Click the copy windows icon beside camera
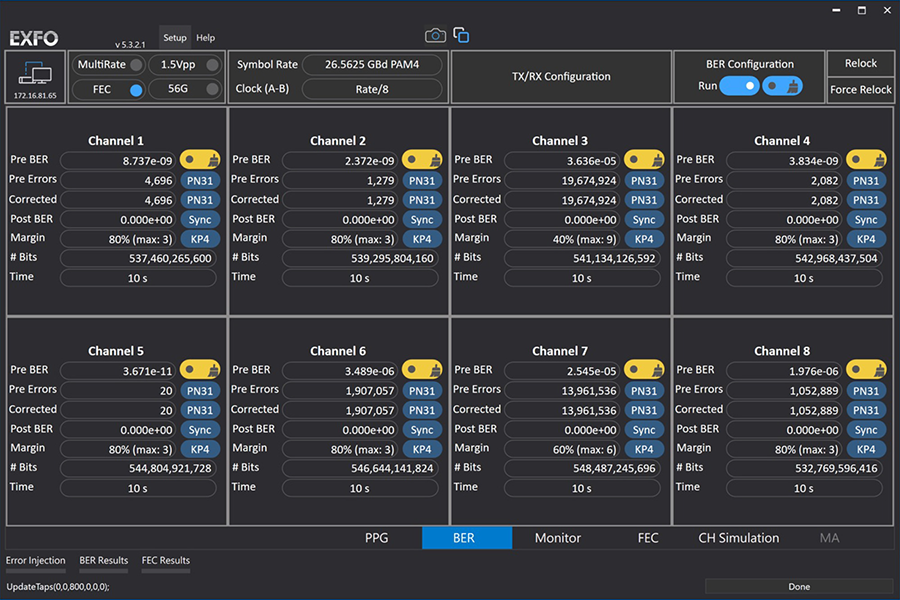This screenshot has height=600, width=900. coord(461,36)
